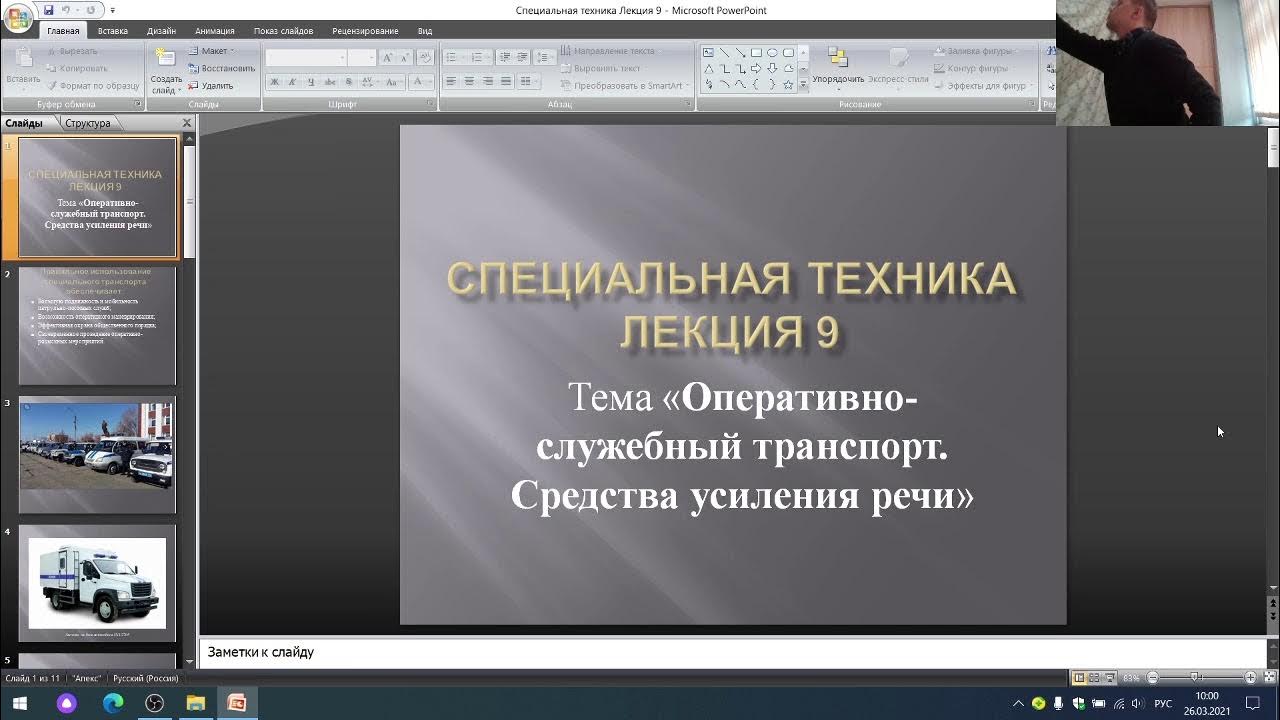Undo the last action in Quick Access
1280x720 pixels.
(67, 10)
